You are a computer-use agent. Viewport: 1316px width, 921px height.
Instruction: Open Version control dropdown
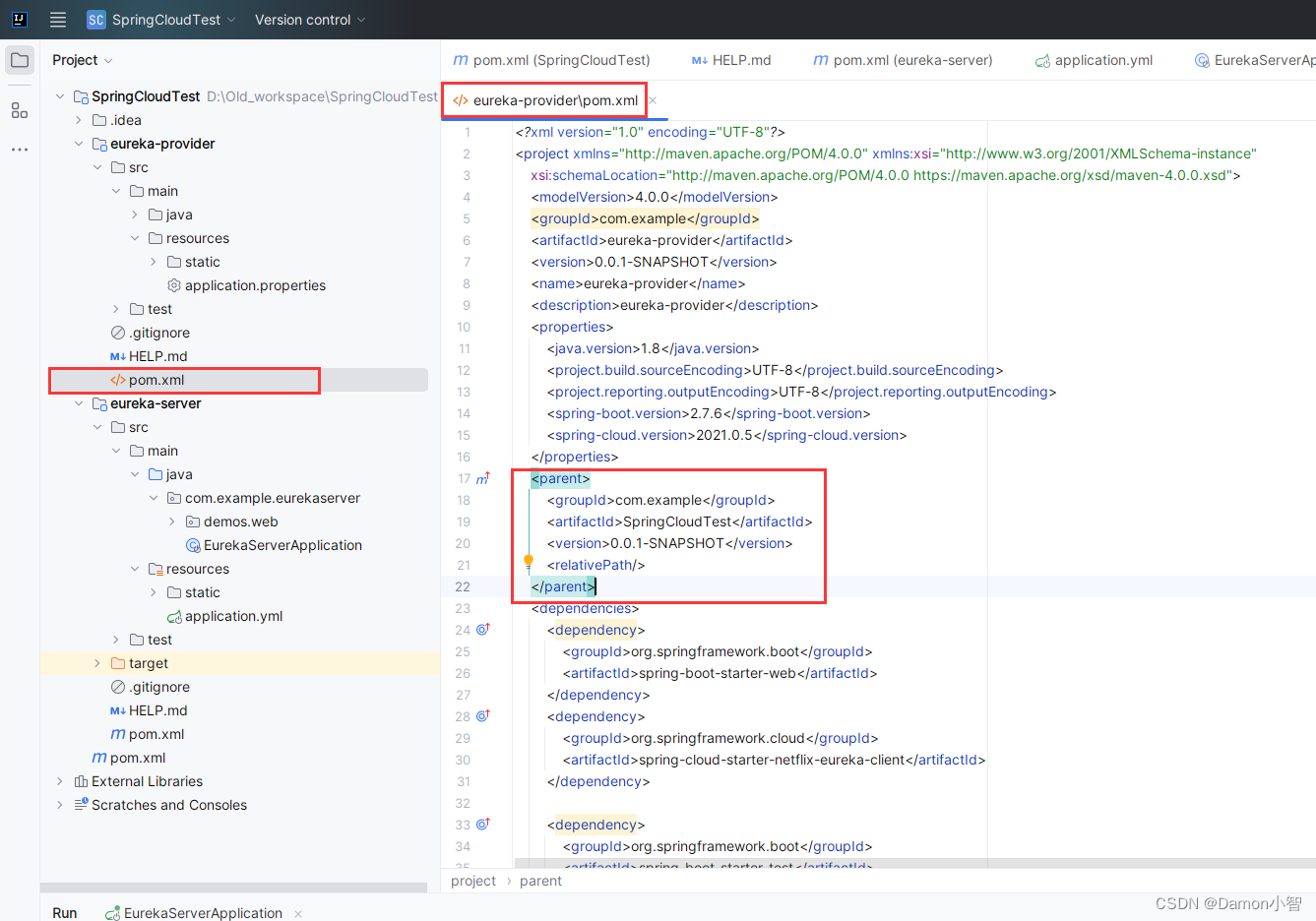310,20
